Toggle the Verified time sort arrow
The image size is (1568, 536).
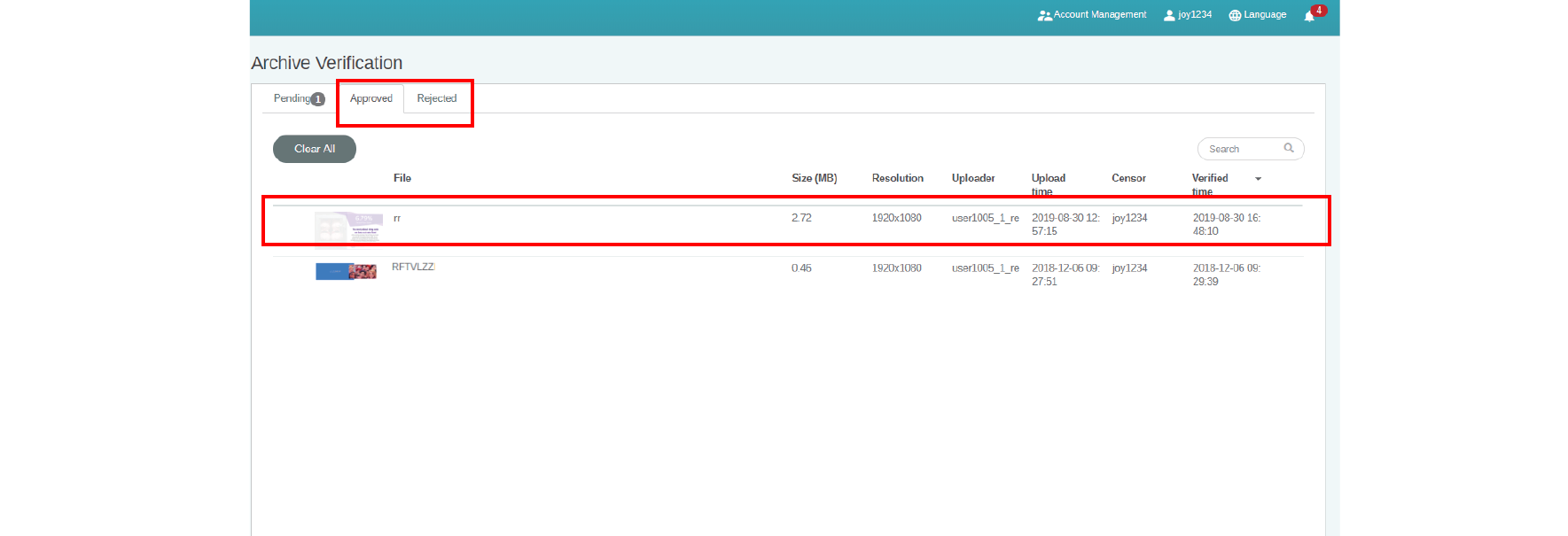click(1258, 179)
